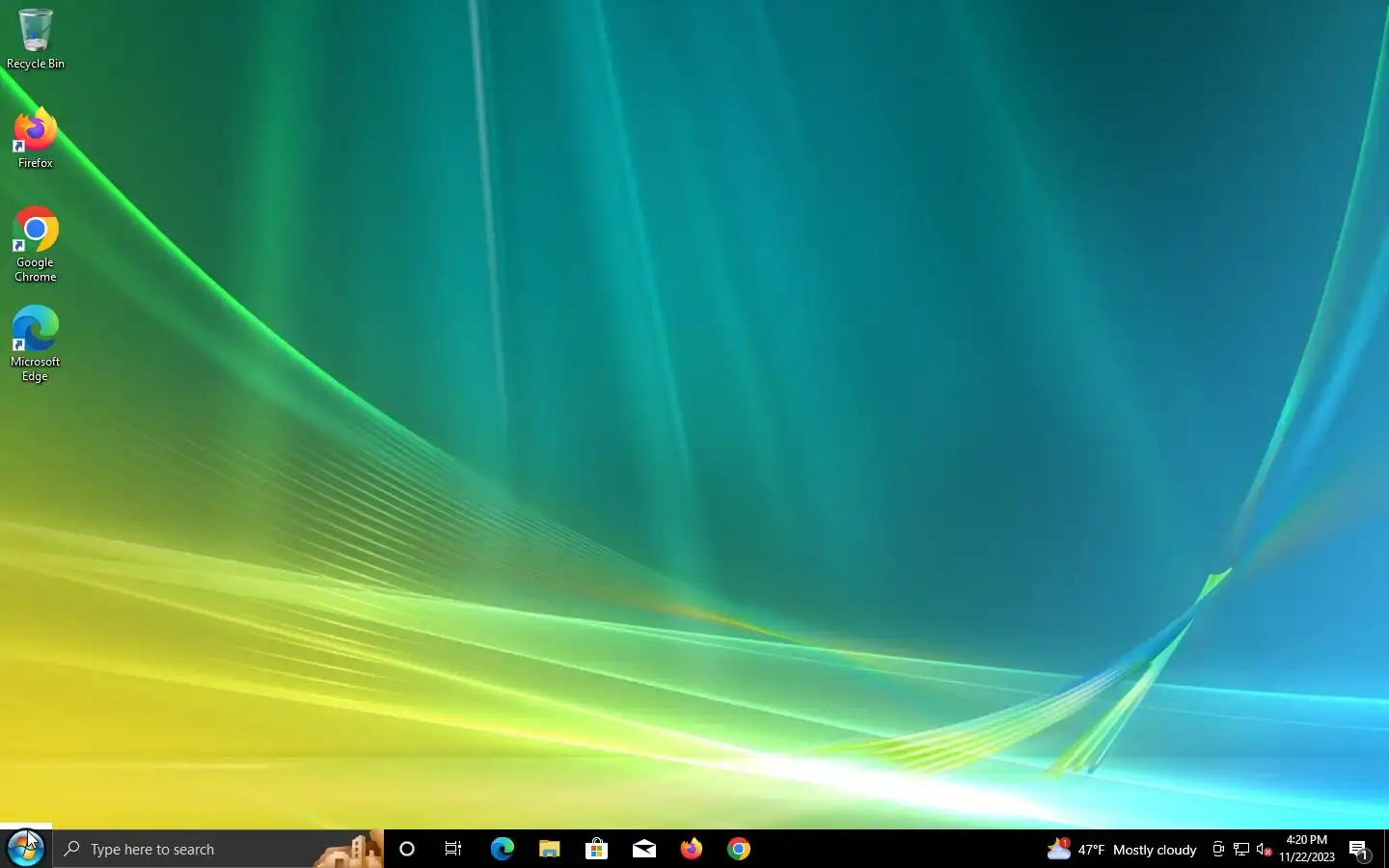Open the Start menu orb
The image size is (1389, 868).
coord(25,849)
